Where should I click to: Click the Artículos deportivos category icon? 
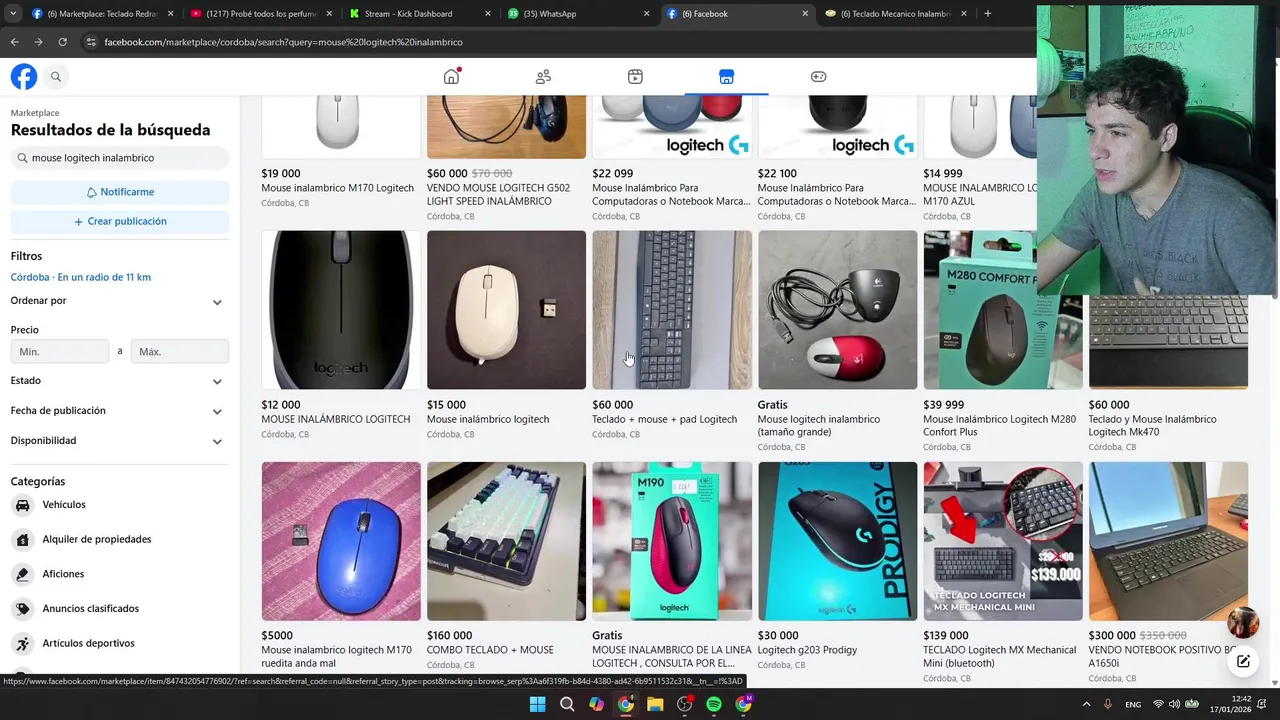coord(22,643)
